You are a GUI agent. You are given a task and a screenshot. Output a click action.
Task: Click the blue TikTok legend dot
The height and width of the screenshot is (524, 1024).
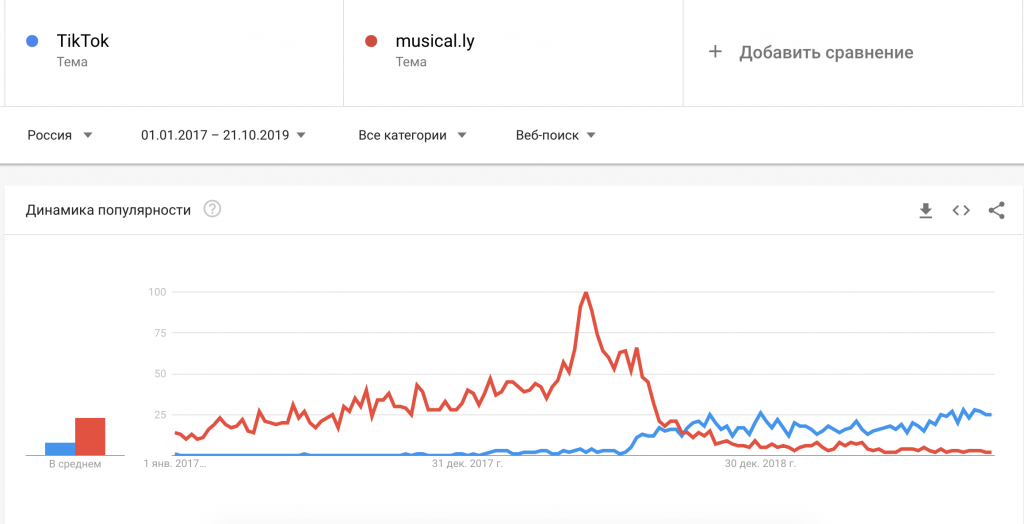(32, 41)
